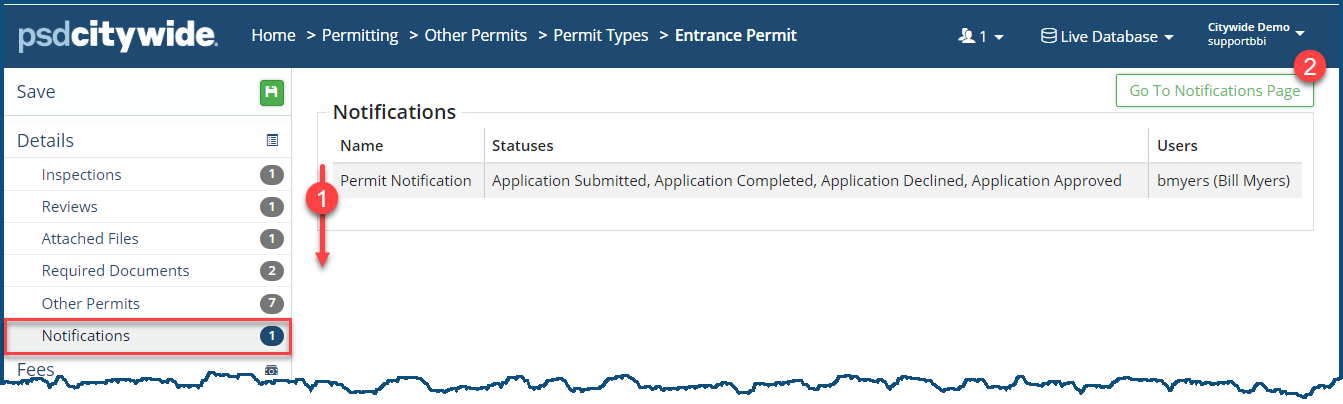
Task: Click Go To Notifications Page button
Action: tap(1214, 91)
